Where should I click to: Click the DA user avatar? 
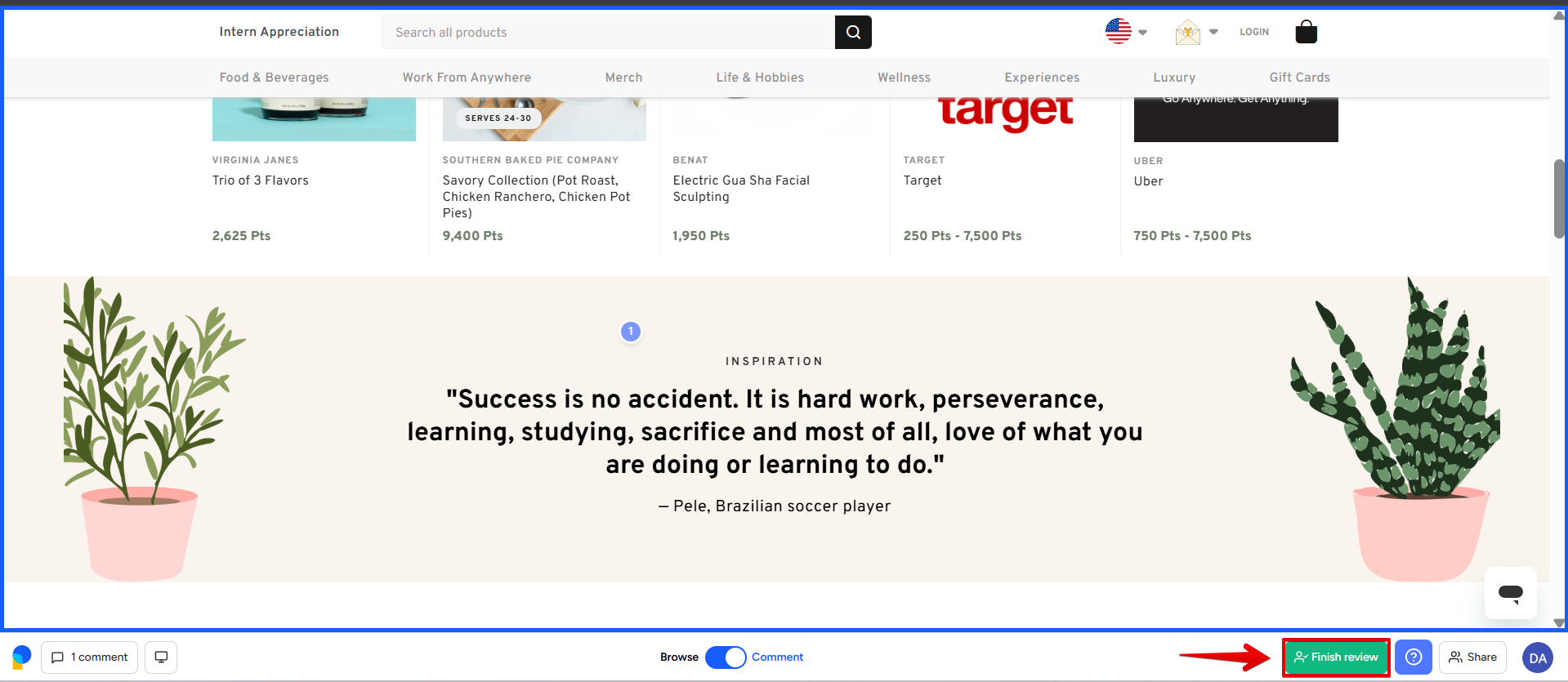click(x=1537, y=657)
